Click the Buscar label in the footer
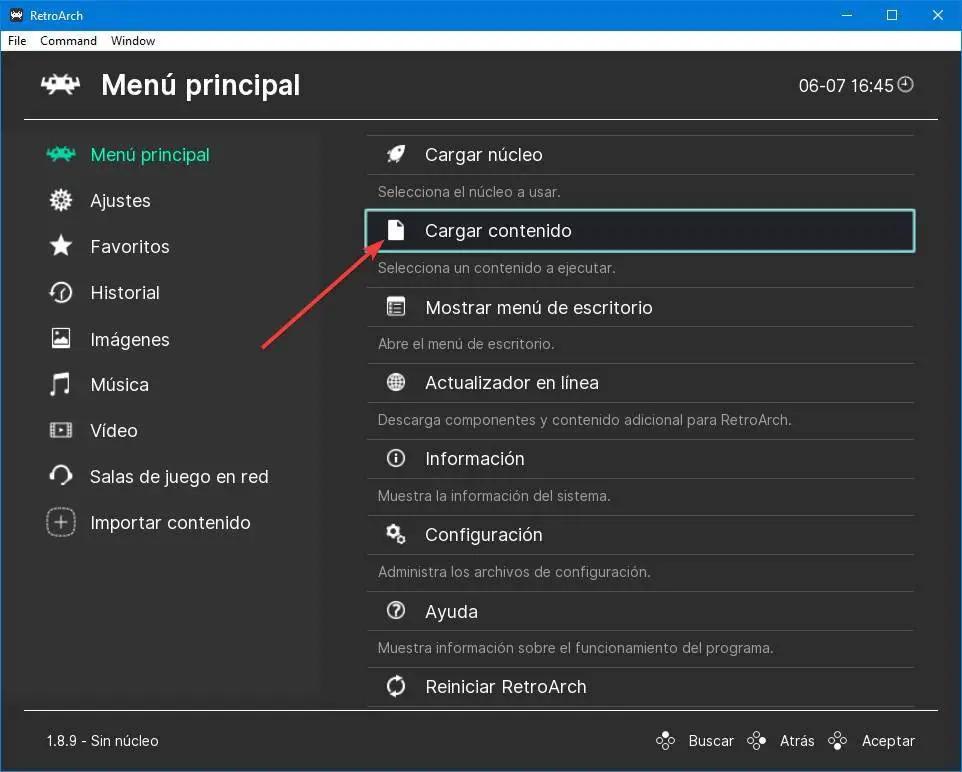This screenshot has height=772, width=962. coord(710,741)
